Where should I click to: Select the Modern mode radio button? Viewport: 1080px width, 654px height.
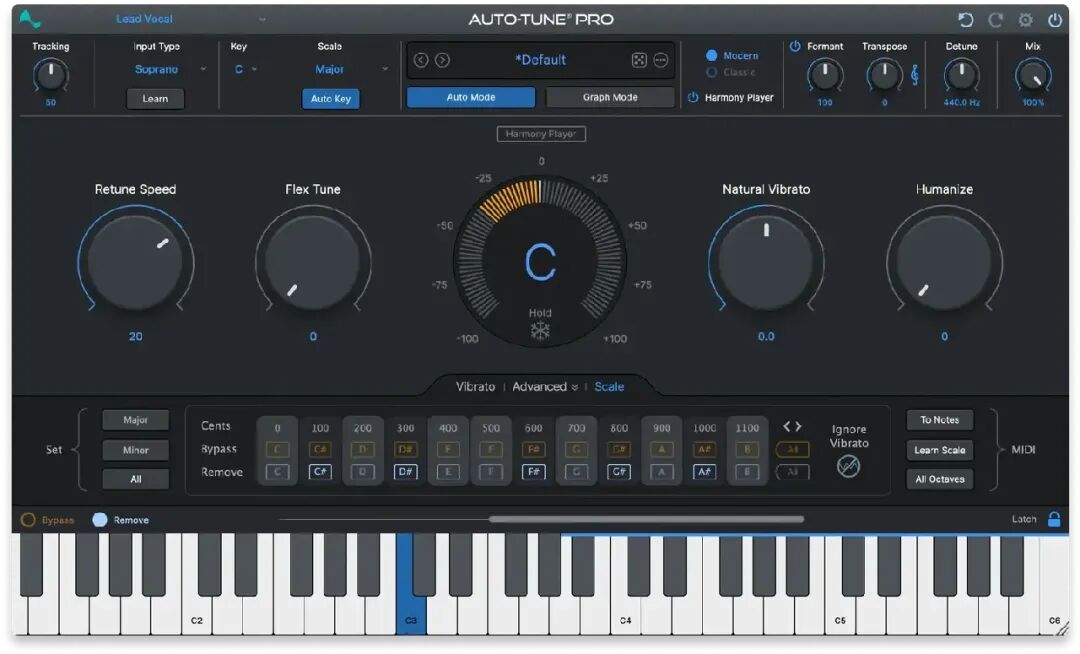(712, 55)
